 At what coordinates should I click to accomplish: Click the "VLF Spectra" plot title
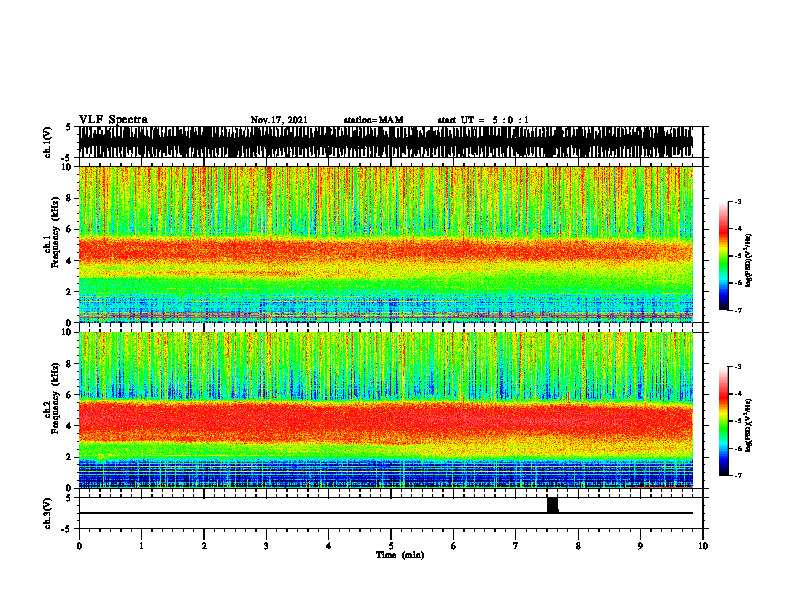click(x=113, y=120)
